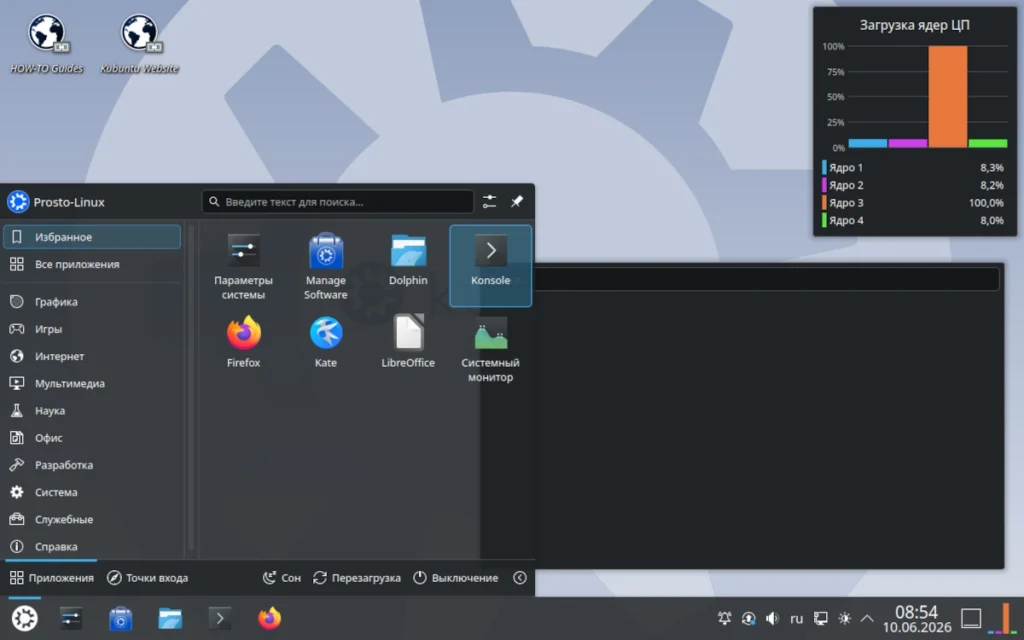Click the Ядро 1 legend entry
Screen dimensions: 1024x640
(913, 168)
